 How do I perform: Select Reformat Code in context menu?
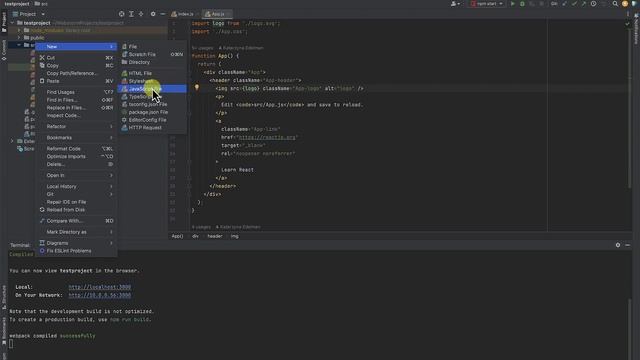click(x=76, y=149)
